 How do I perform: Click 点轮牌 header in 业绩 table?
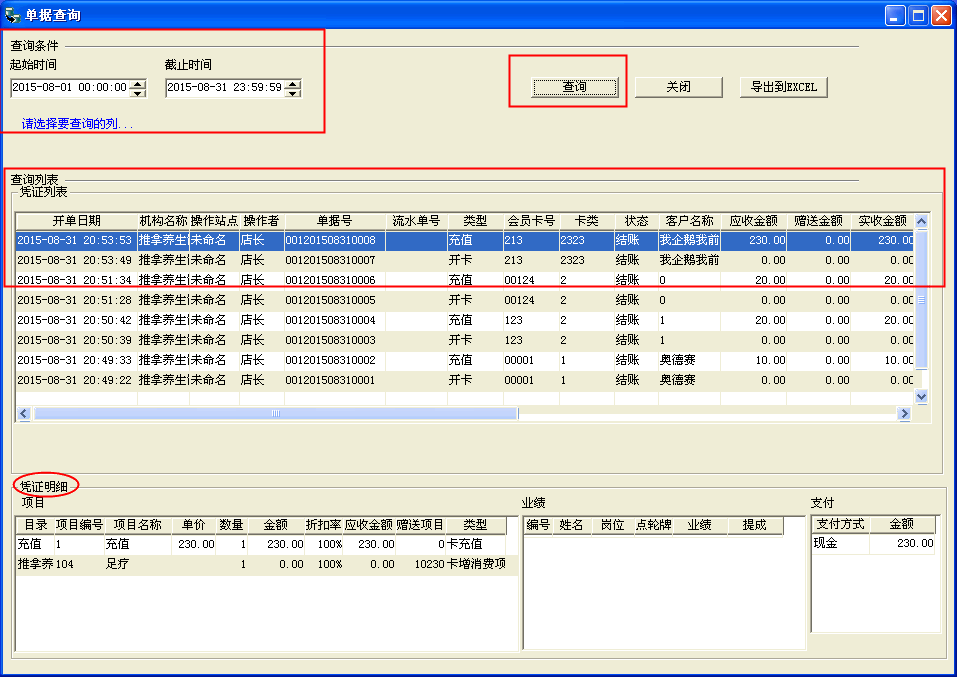(653, 525)
